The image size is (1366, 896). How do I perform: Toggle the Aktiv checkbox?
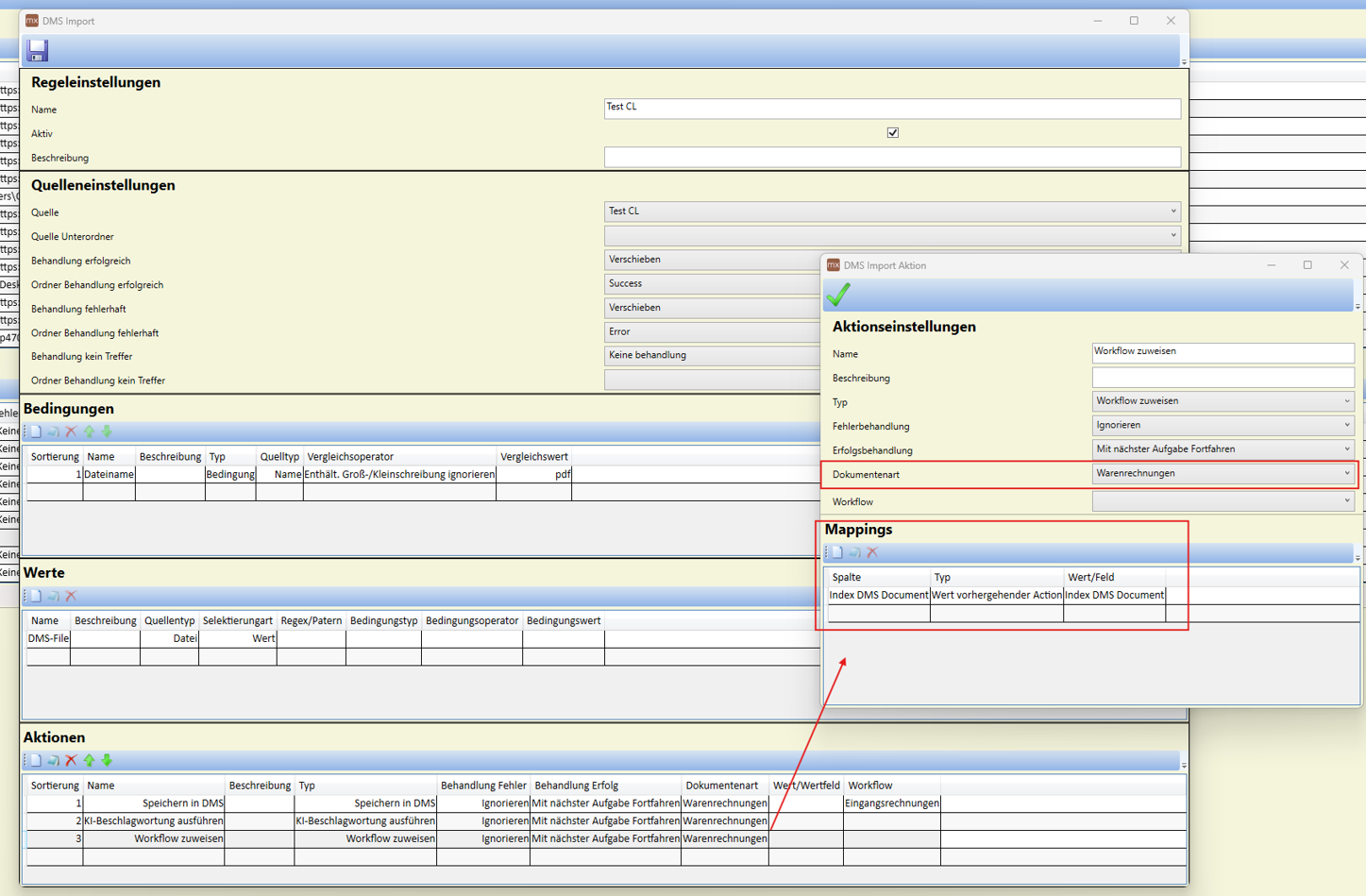pyautogui.click(x=893, y=133)
